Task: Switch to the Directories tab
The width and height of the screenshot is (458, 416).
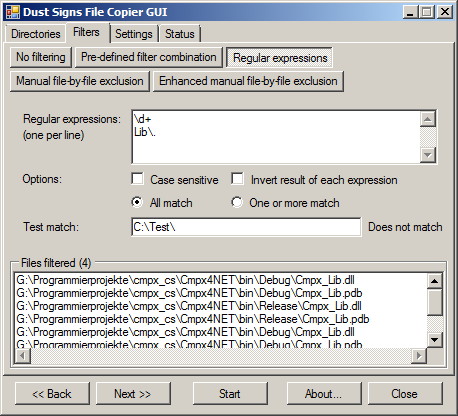Action: coord(35,34)
